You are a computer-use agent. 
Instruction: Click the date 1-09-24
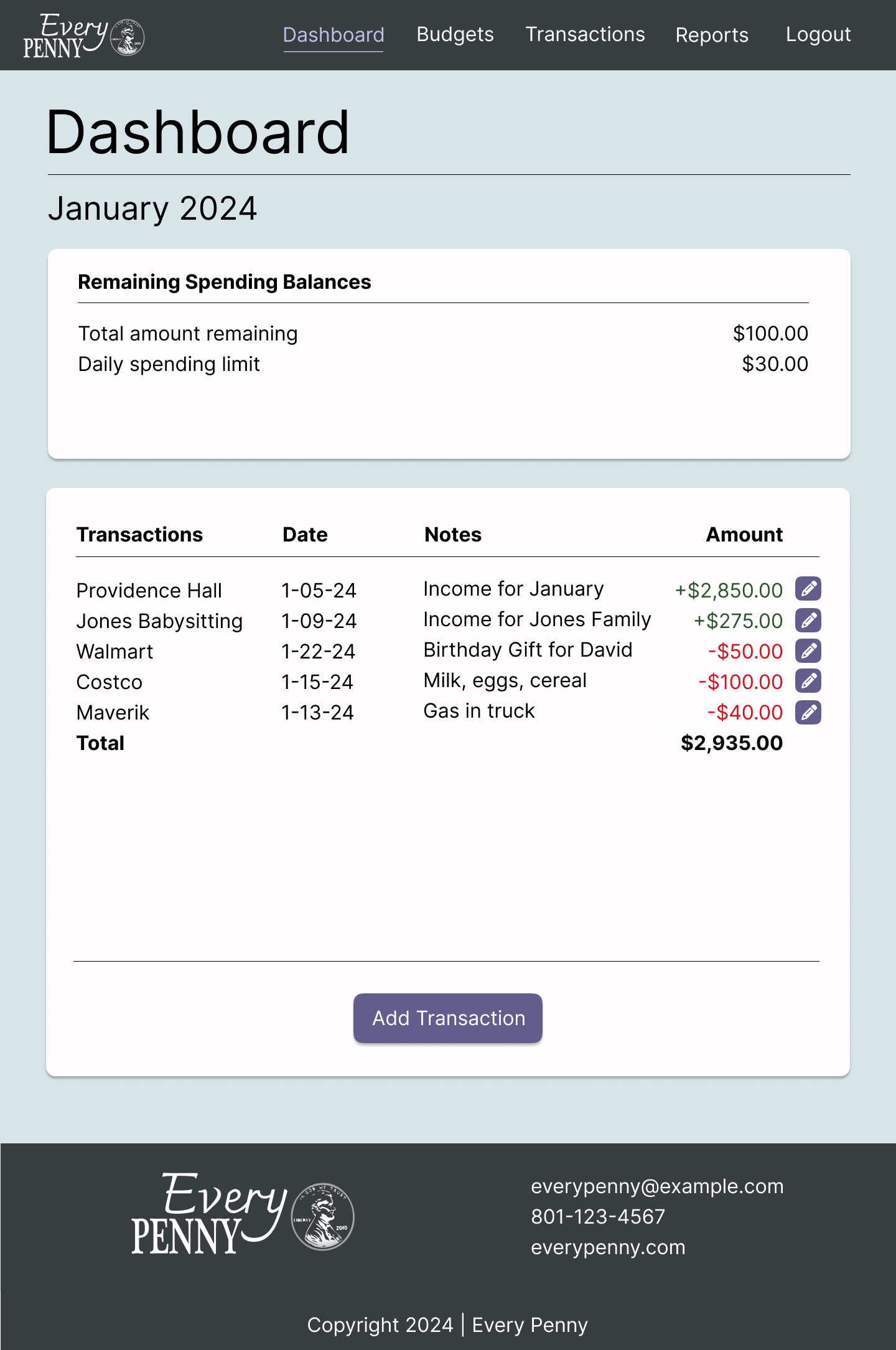click(319, 621)
